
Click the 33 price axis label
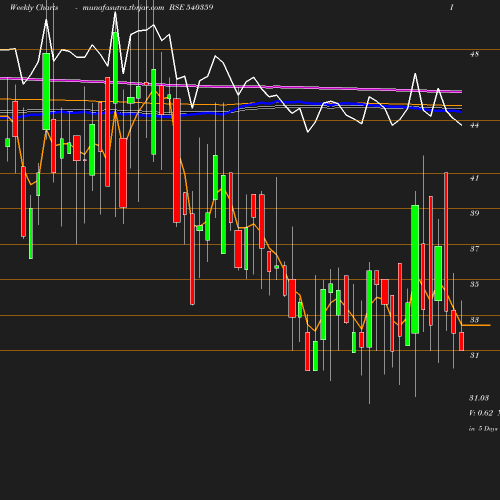(474, 320)
